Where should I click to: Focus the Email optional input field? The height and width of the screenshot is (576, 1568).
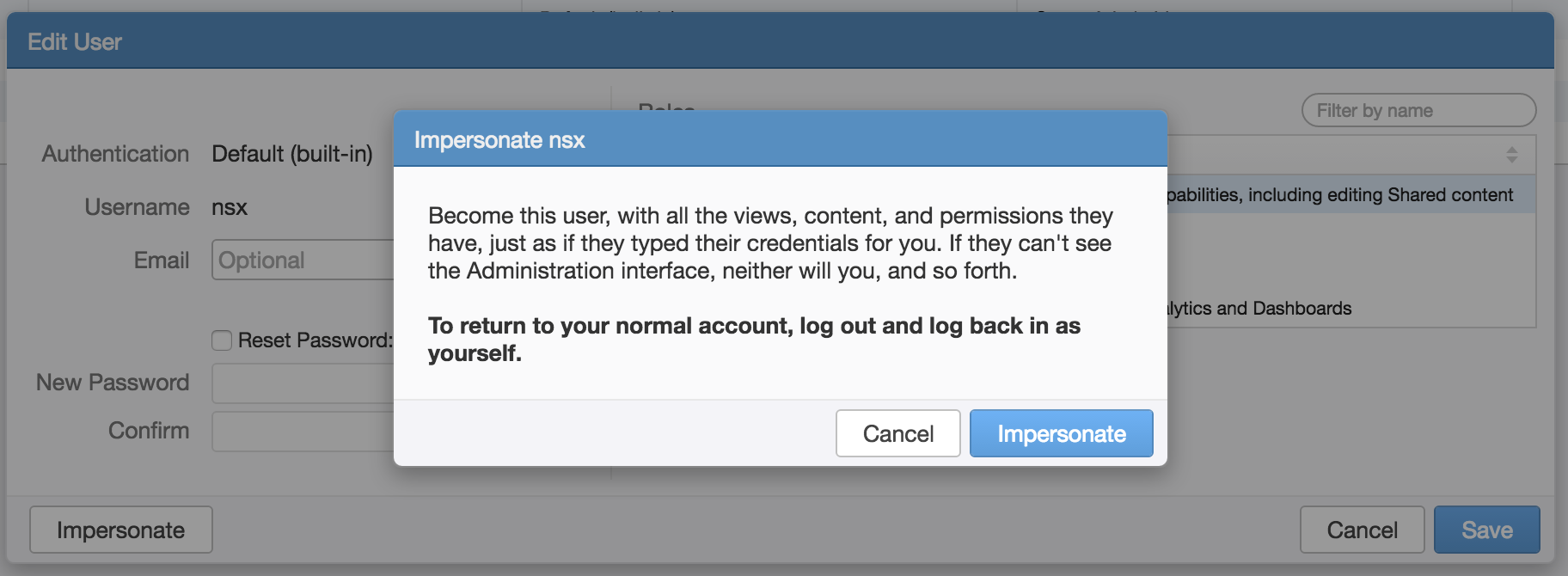point(303,260)
